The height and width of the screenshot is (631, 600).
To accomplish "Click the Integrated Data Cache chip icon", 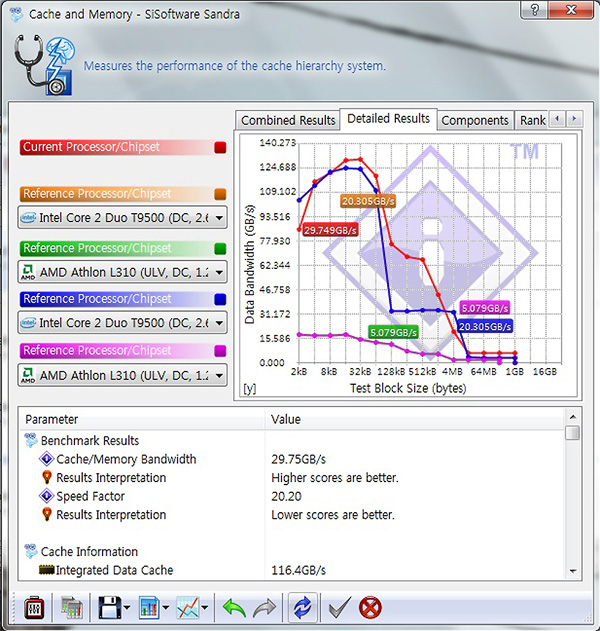I will 47,569.
